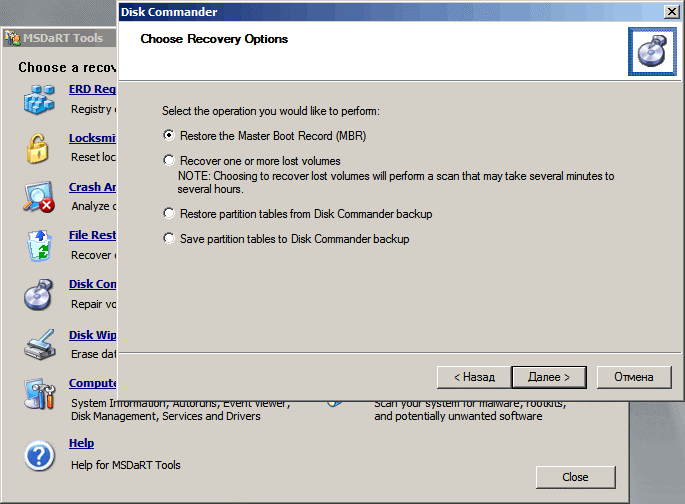
Task: Choose Restore partition tables from backup option
Action: tap(298, 214)
